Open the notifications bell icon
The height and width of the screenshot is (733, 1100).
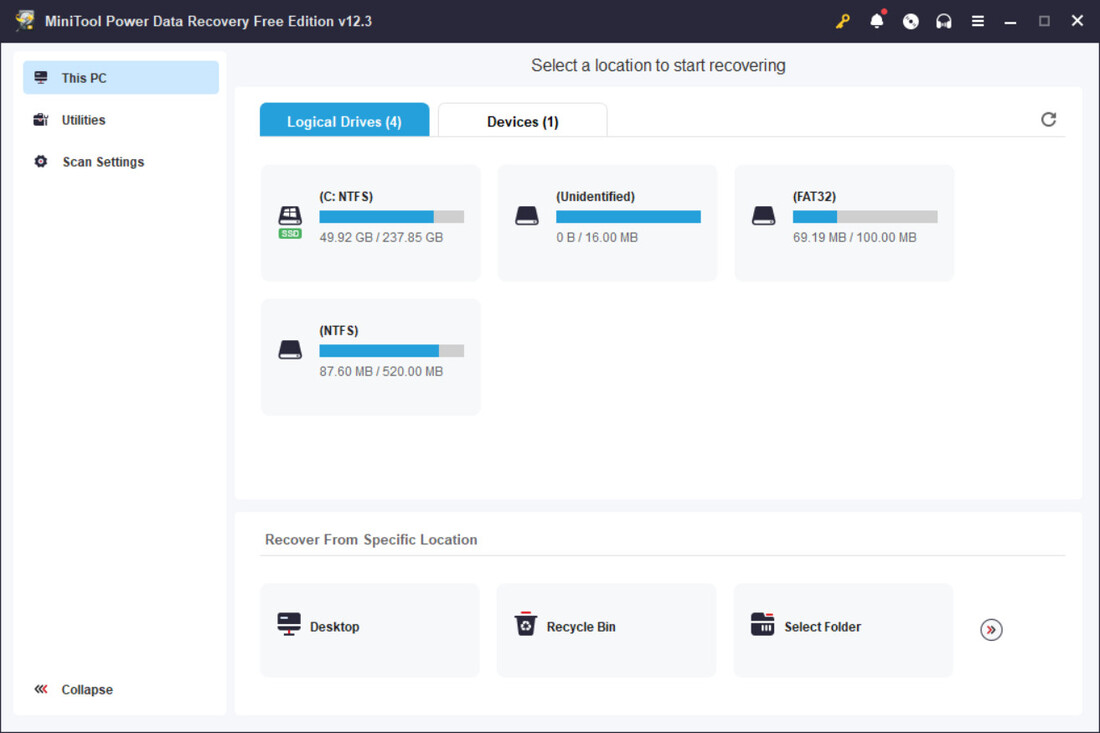coord(877,20)
